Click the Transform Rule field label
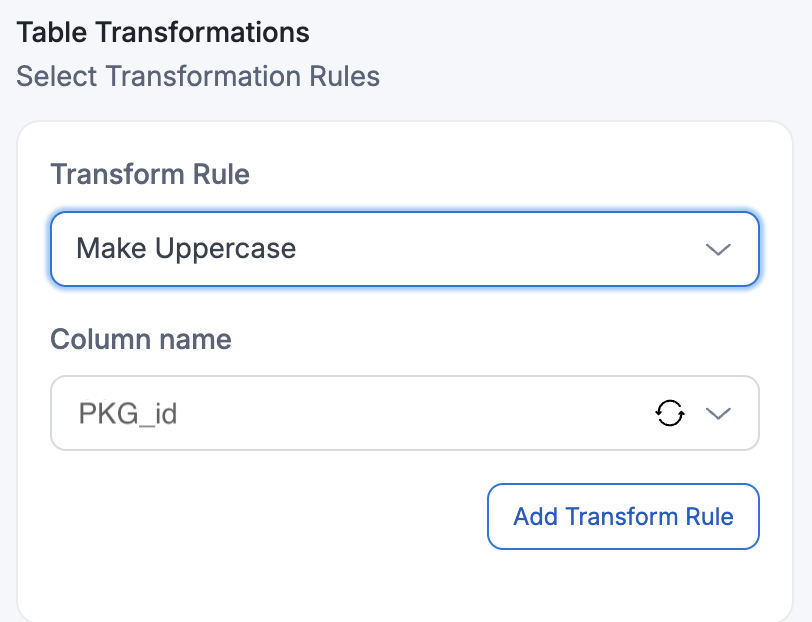Screen dimensions: 812x622 click(x=150, y=175)
